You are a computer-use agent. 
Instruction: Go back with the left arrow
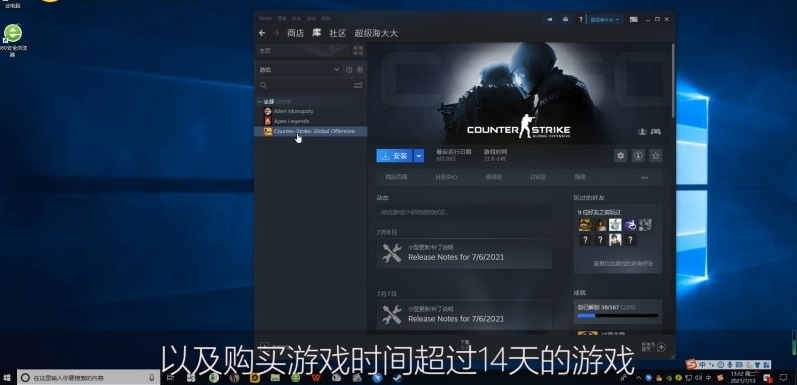pos(262,33)
